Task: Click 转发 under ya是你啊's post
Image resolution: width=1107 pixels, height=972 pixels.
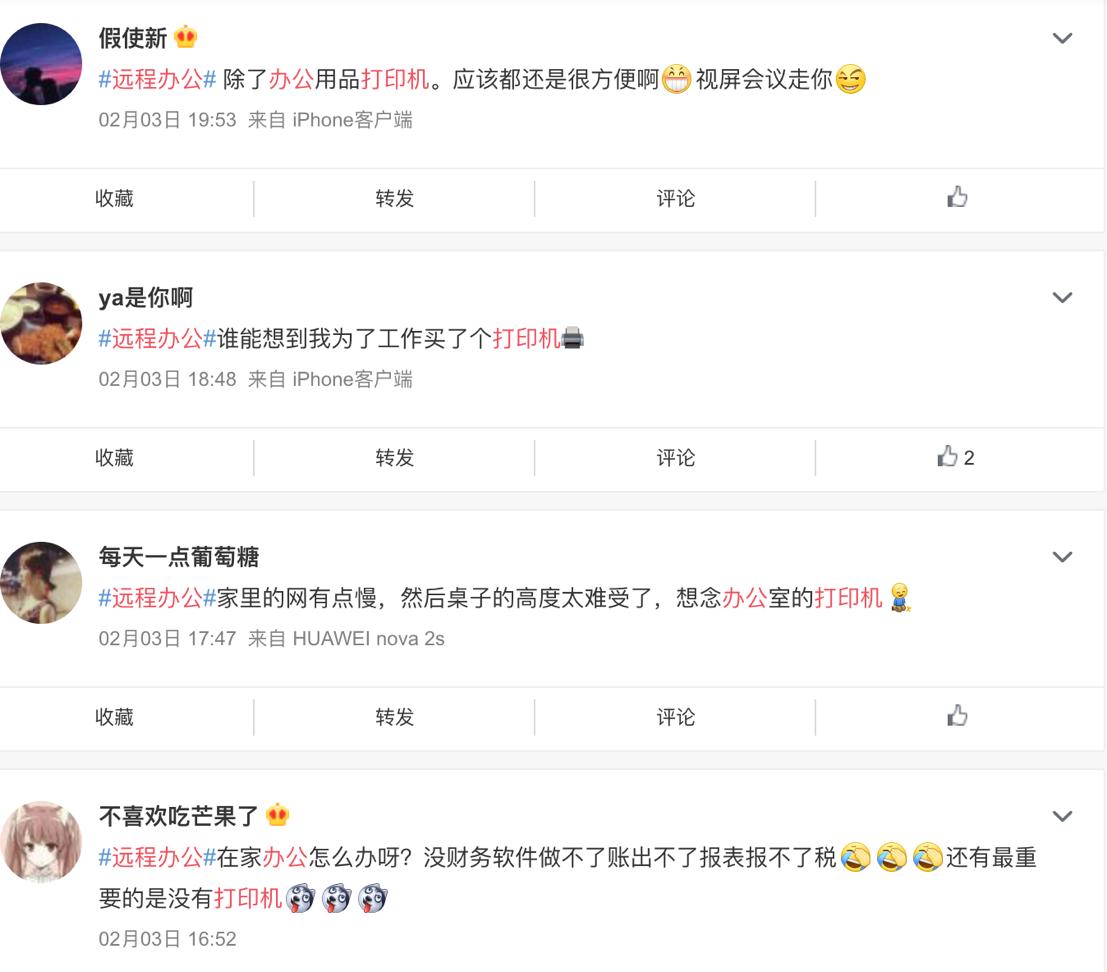Action: click(x=395, y=457)
